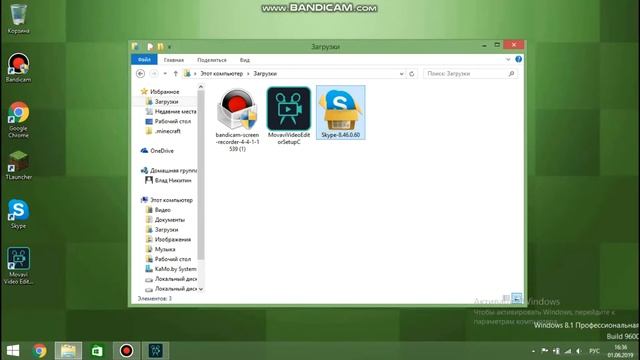Switch to details view in status bar

point(506,298)
